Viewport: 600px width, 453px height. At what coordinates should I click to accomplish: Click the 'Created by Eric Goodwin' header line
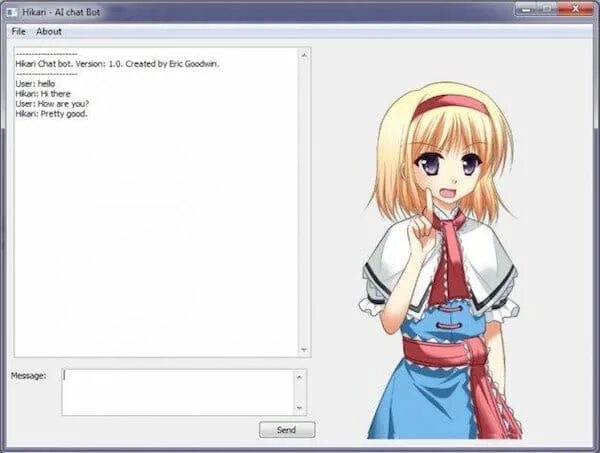(117, 64)
